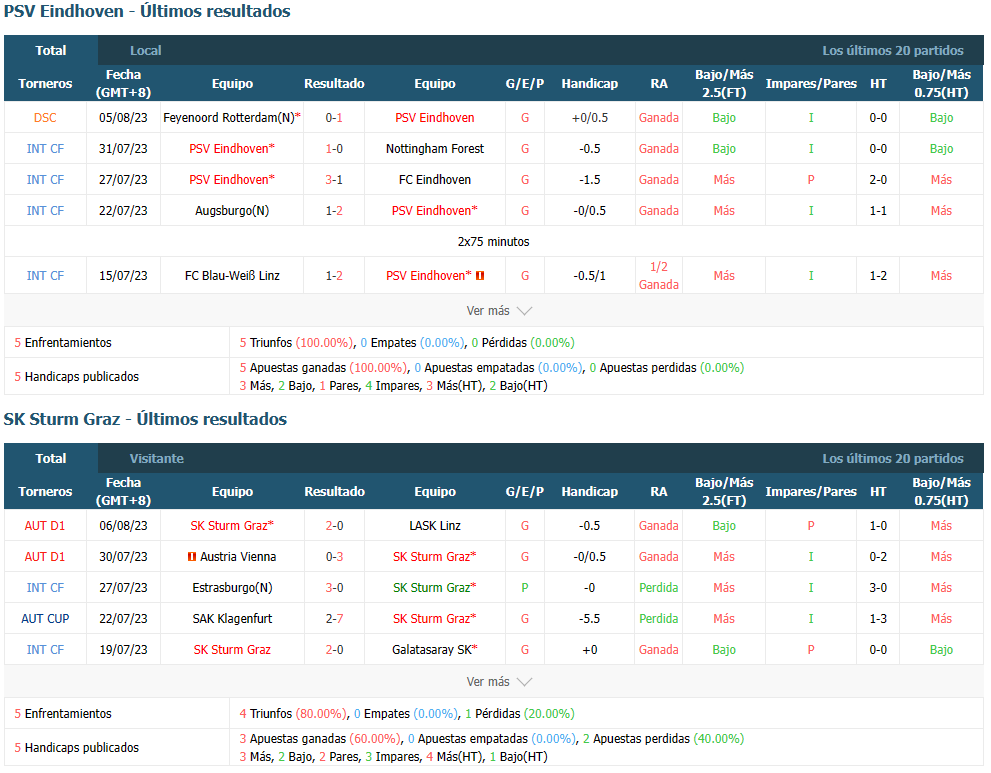Open Augsburgo(N) team link
The width and height of the screenshot is (991, 773).
point(232,210)
